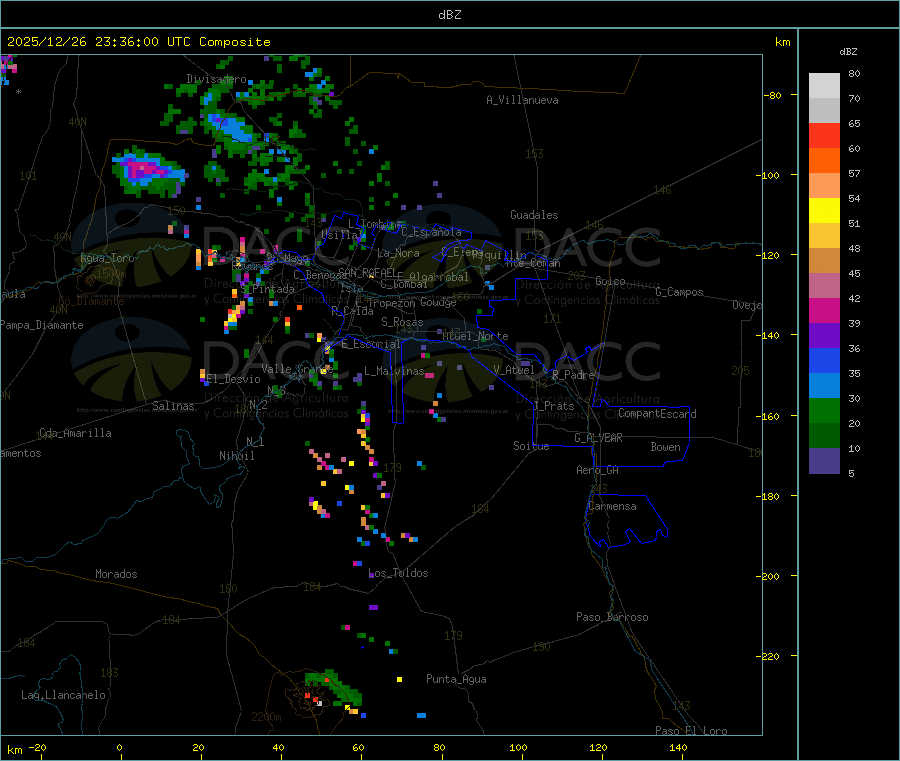Click the red 60-65 dBZ legend swatch

(824, 135)
